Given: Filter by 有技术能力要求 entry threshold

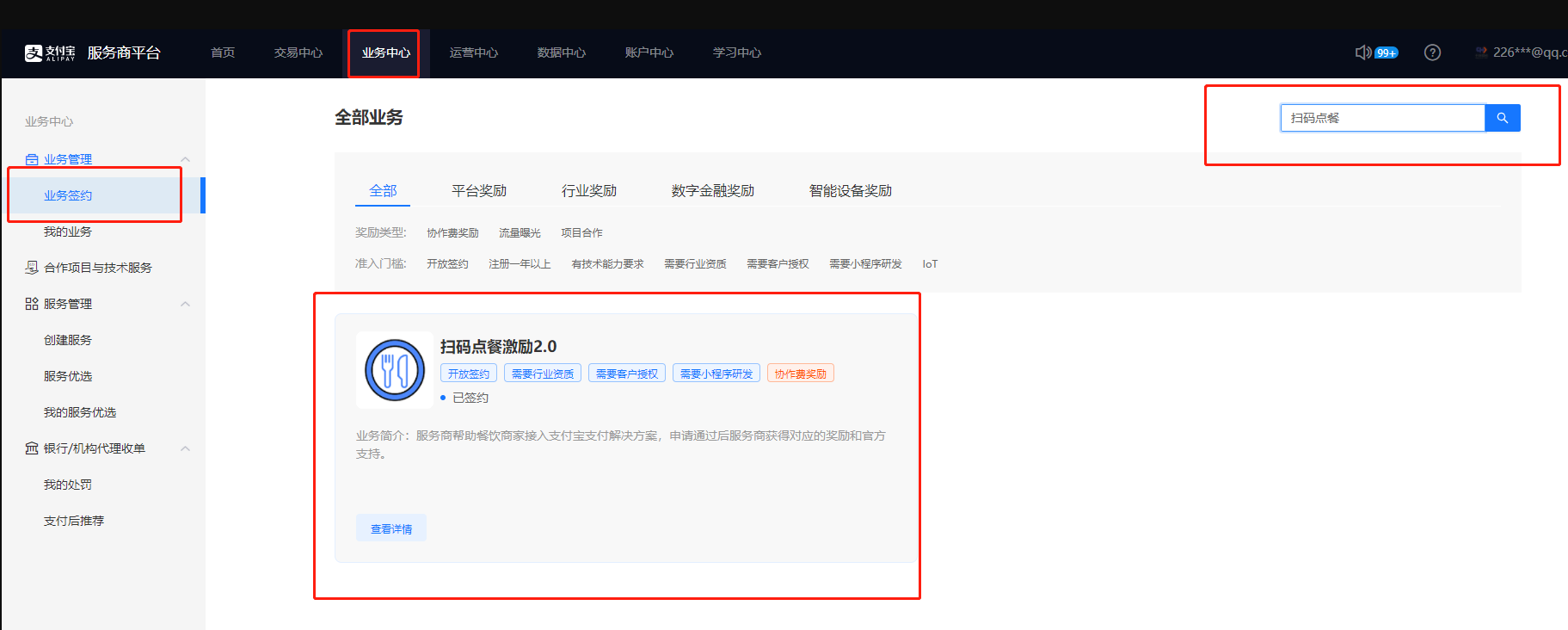Looking at the screenshot, I should click(607, 264).
